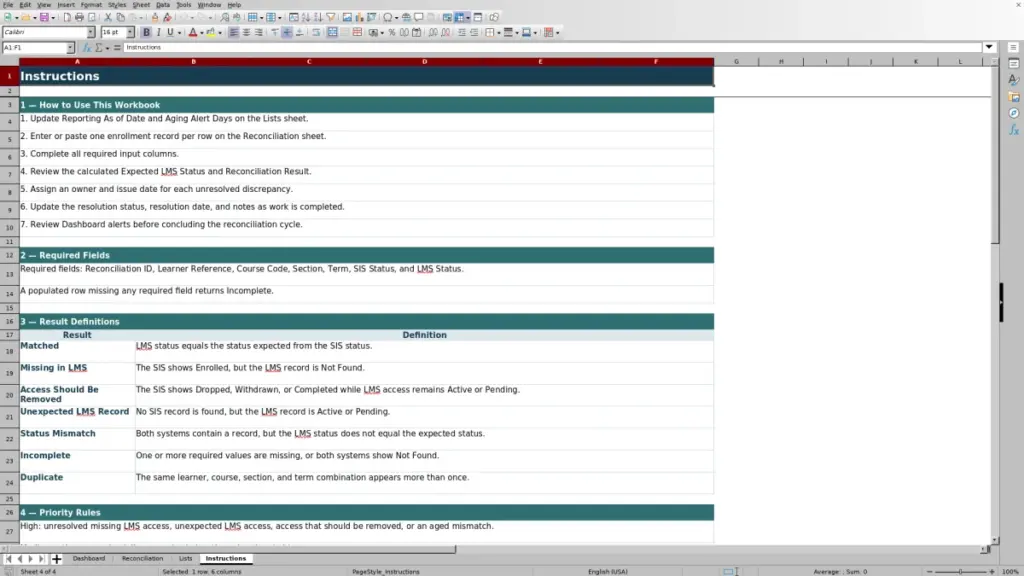Screen dimensions: 1024x576
Task: Open the sidebar Navigator compass icon
Action: click(x=1014, y=113)
